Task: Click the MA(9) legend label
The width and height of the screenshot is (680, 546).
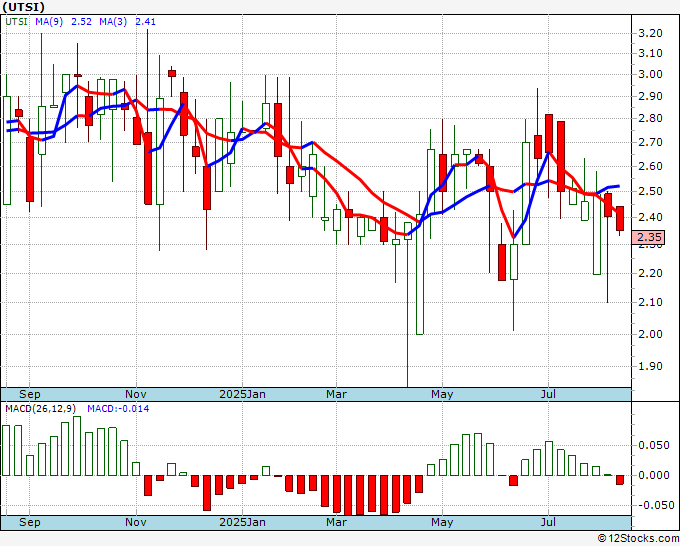Action: pyautogui.click(x=49, y=22)
